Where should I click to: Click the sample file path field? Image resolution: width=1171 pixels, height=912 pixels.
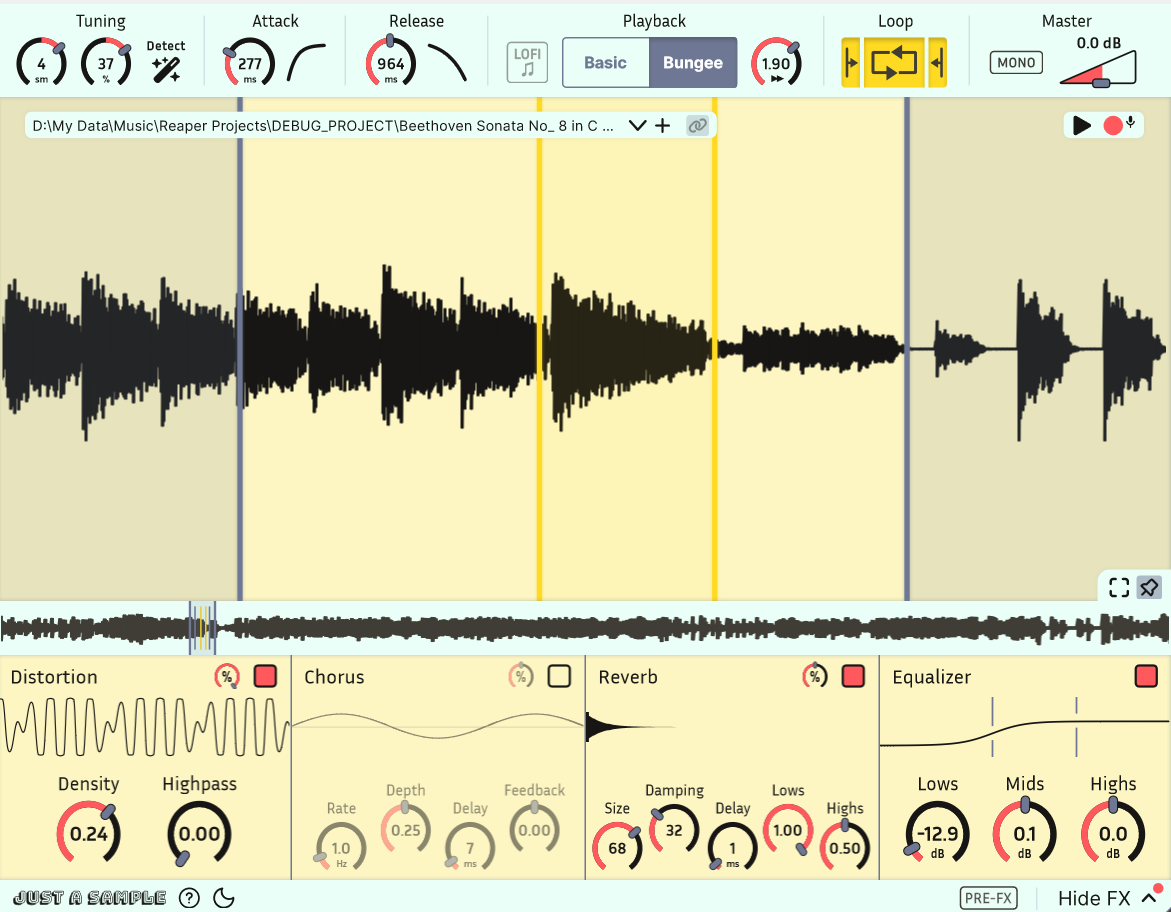tap(323, 125)
